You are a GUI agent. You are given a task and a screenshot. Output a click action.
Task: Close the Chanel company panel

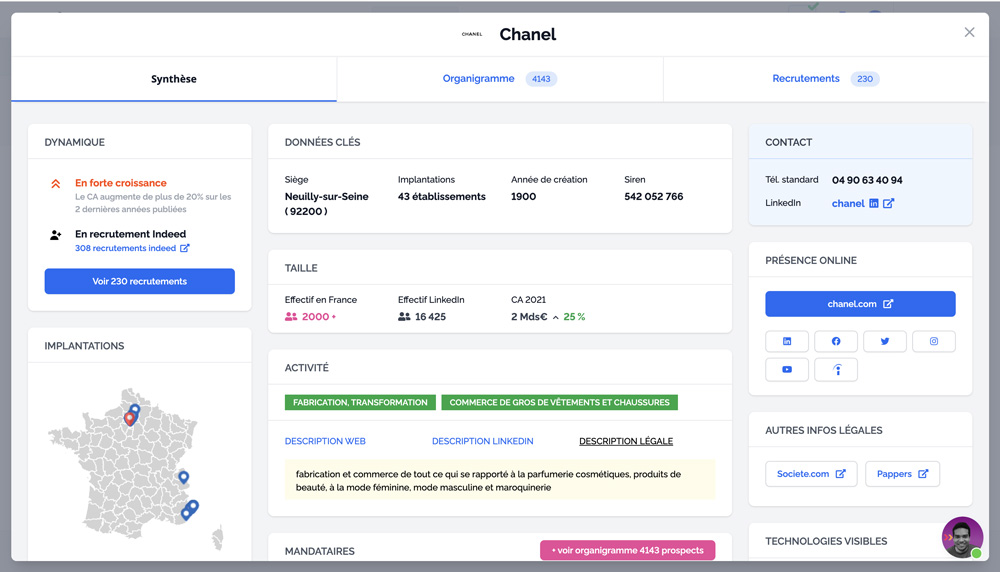pyautogui.click(x=969, y=33)
